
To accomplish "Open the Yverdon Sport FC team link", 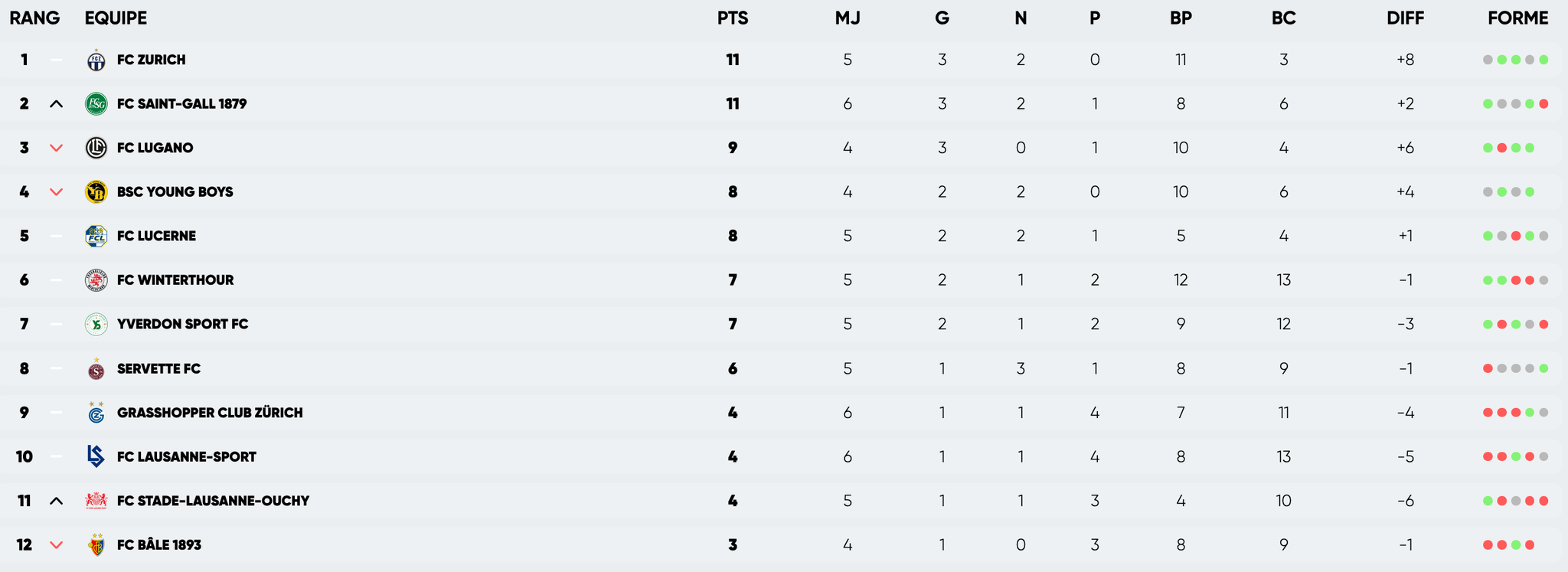I will [182, 324].
